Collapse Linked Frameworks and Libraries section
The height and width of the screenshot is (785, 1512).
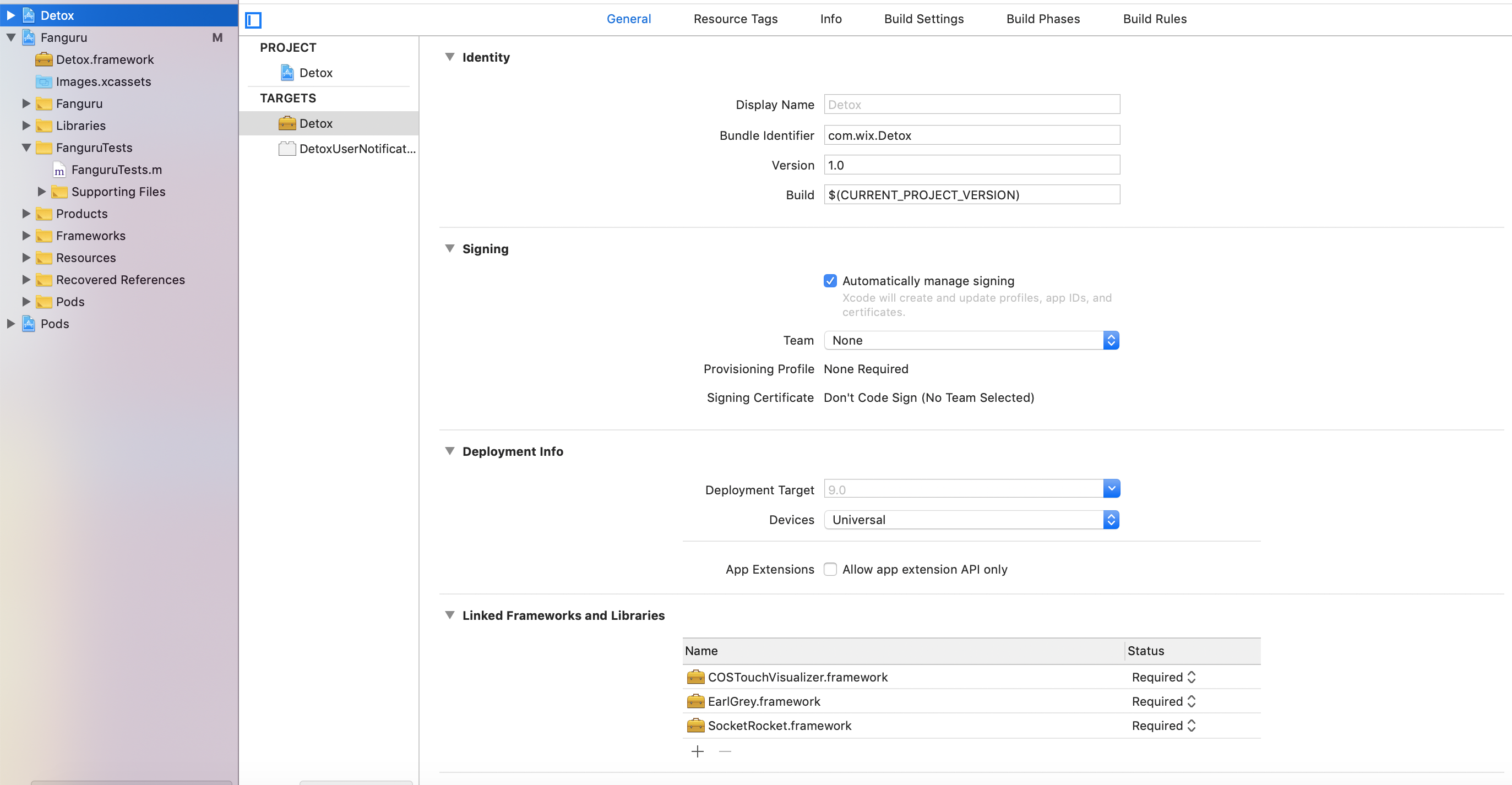[450, 615]
